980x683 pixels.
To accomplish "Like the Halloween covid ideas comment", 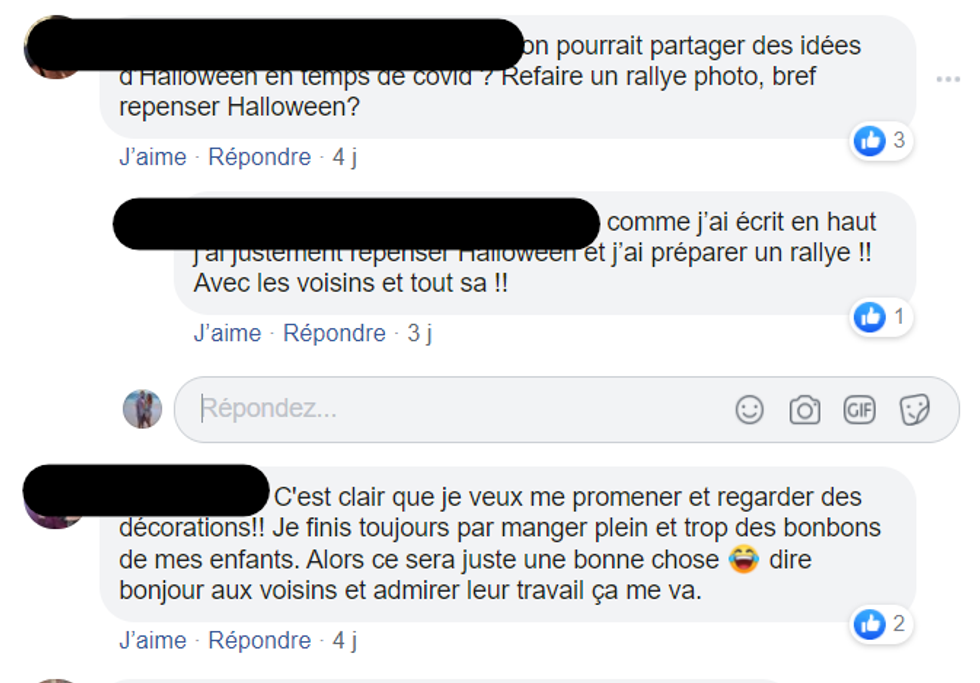I will (152, 157).
